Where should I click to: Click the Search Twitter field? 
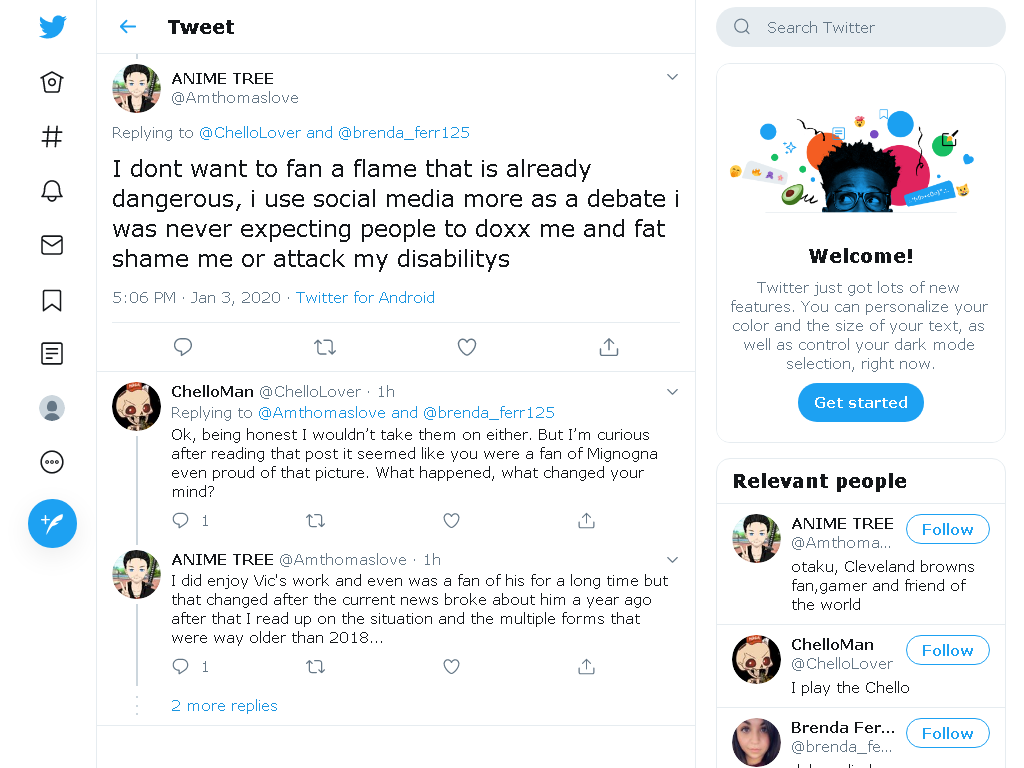[x=861, y=27]
